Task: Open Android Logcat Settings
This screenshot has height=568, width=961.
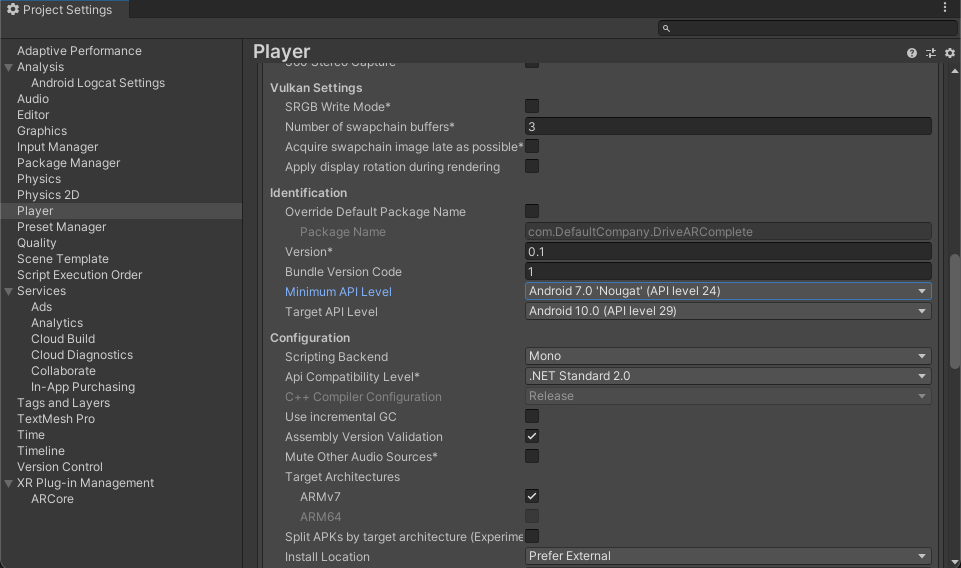Action: tap(98, 83)
